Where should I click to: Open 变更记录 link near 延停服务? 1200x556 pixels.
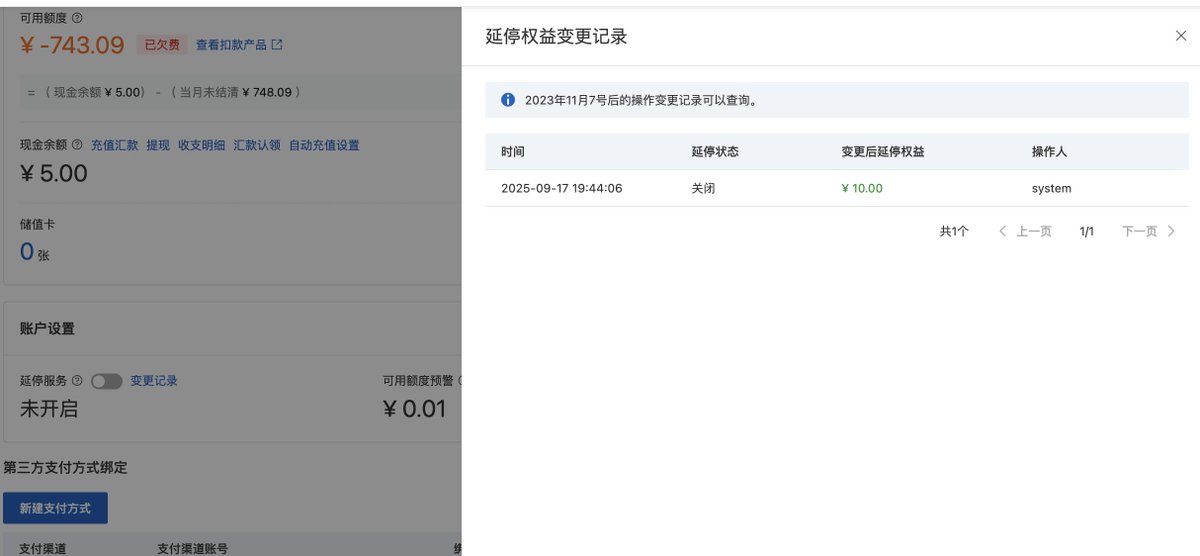tap(154, 381)
